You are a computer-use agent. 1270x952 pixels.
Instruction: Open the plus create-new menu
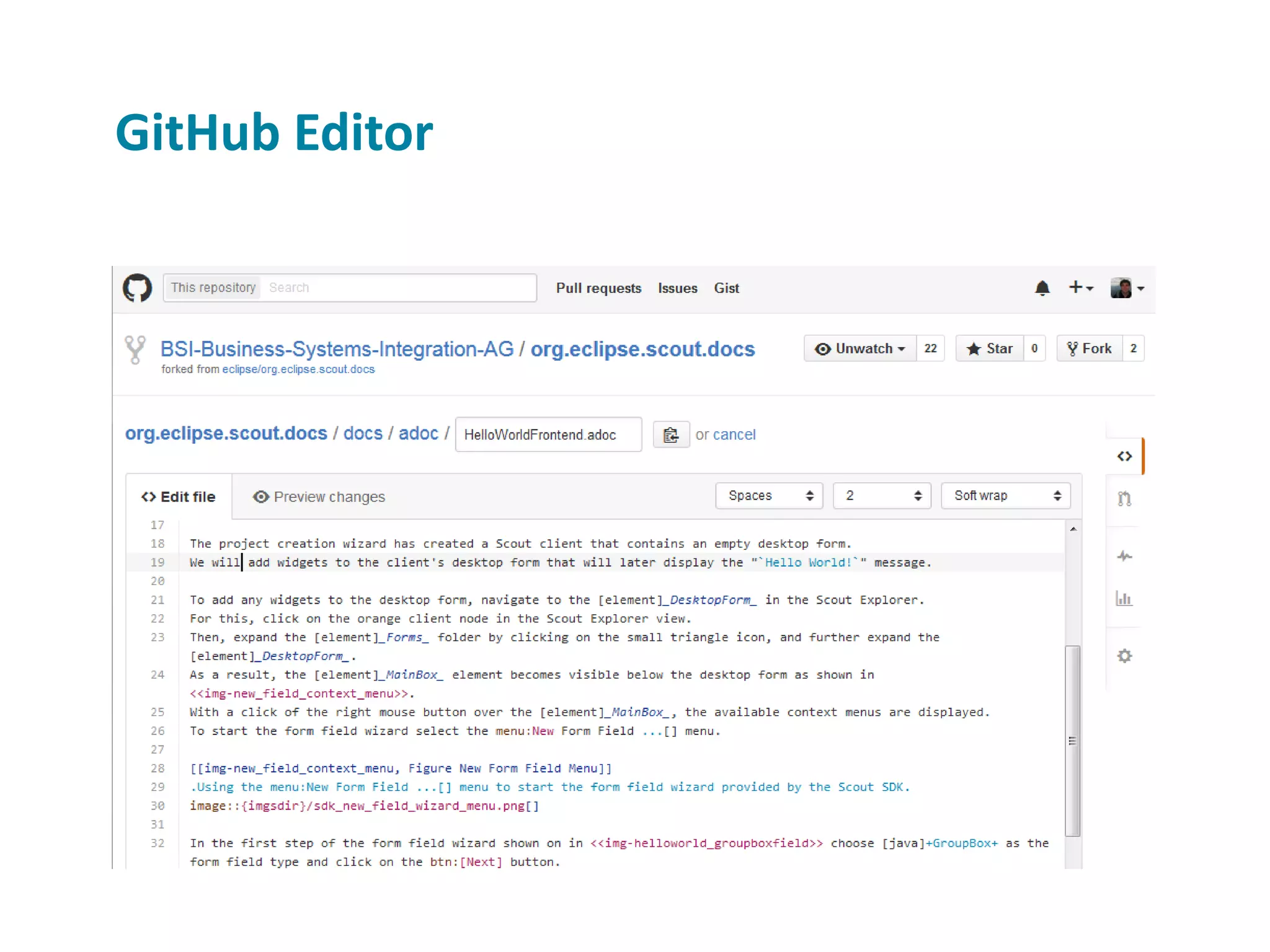(x=1081, y=288)
